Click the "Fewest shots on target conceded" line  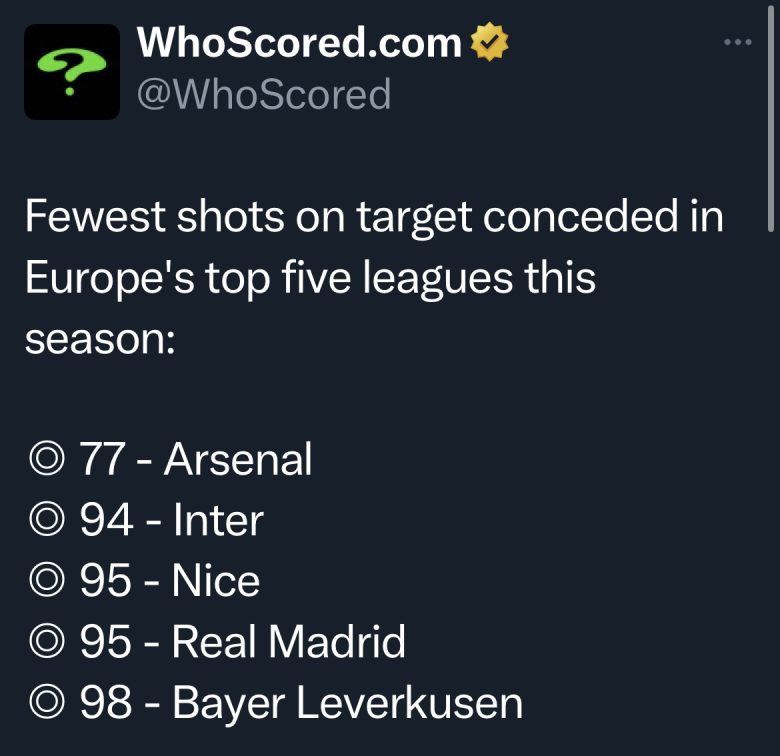point(373,217)
